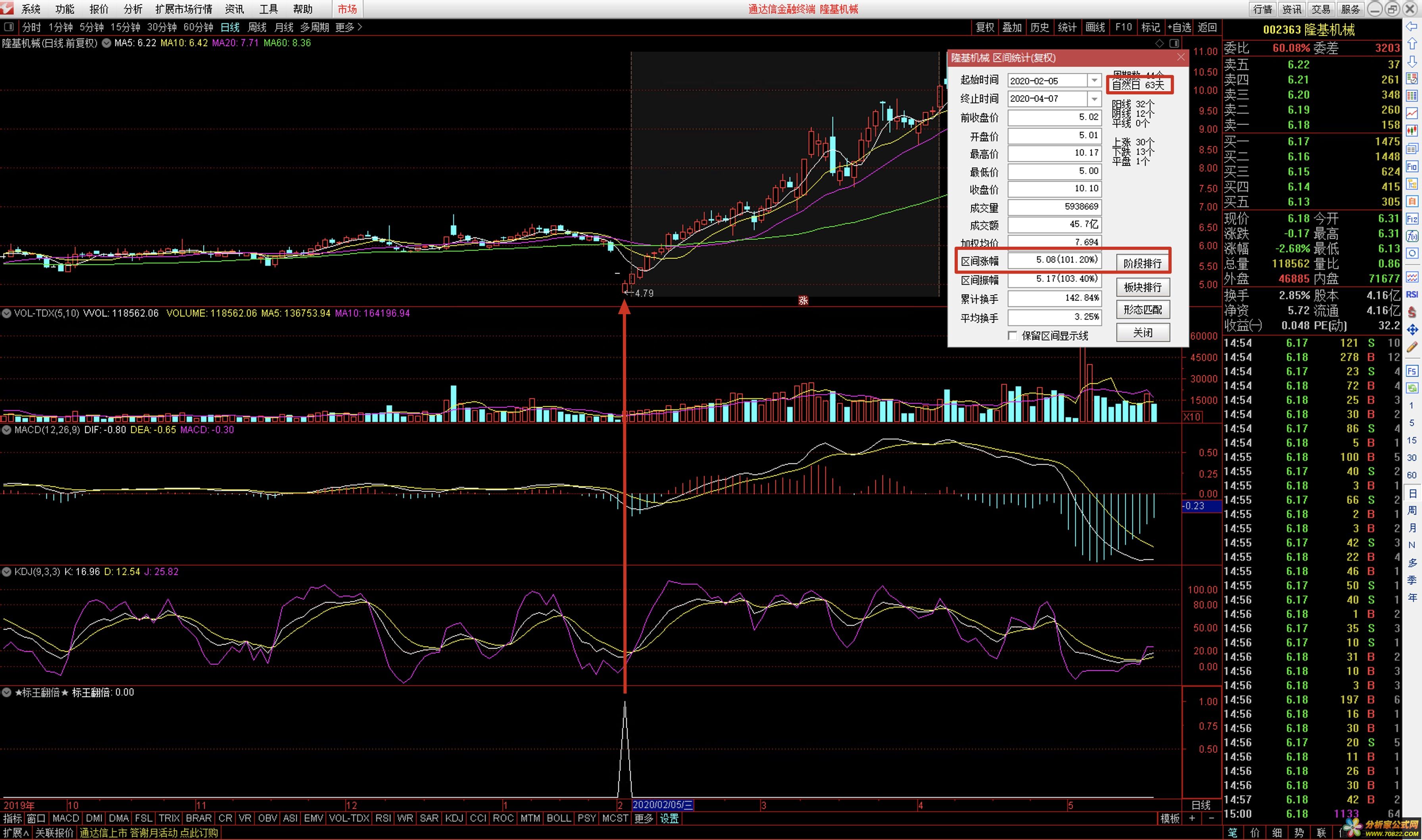The width and height of the screenshot is (1422, 840).
Task: Click the 板块排行 button
Action: (1142, 287)
